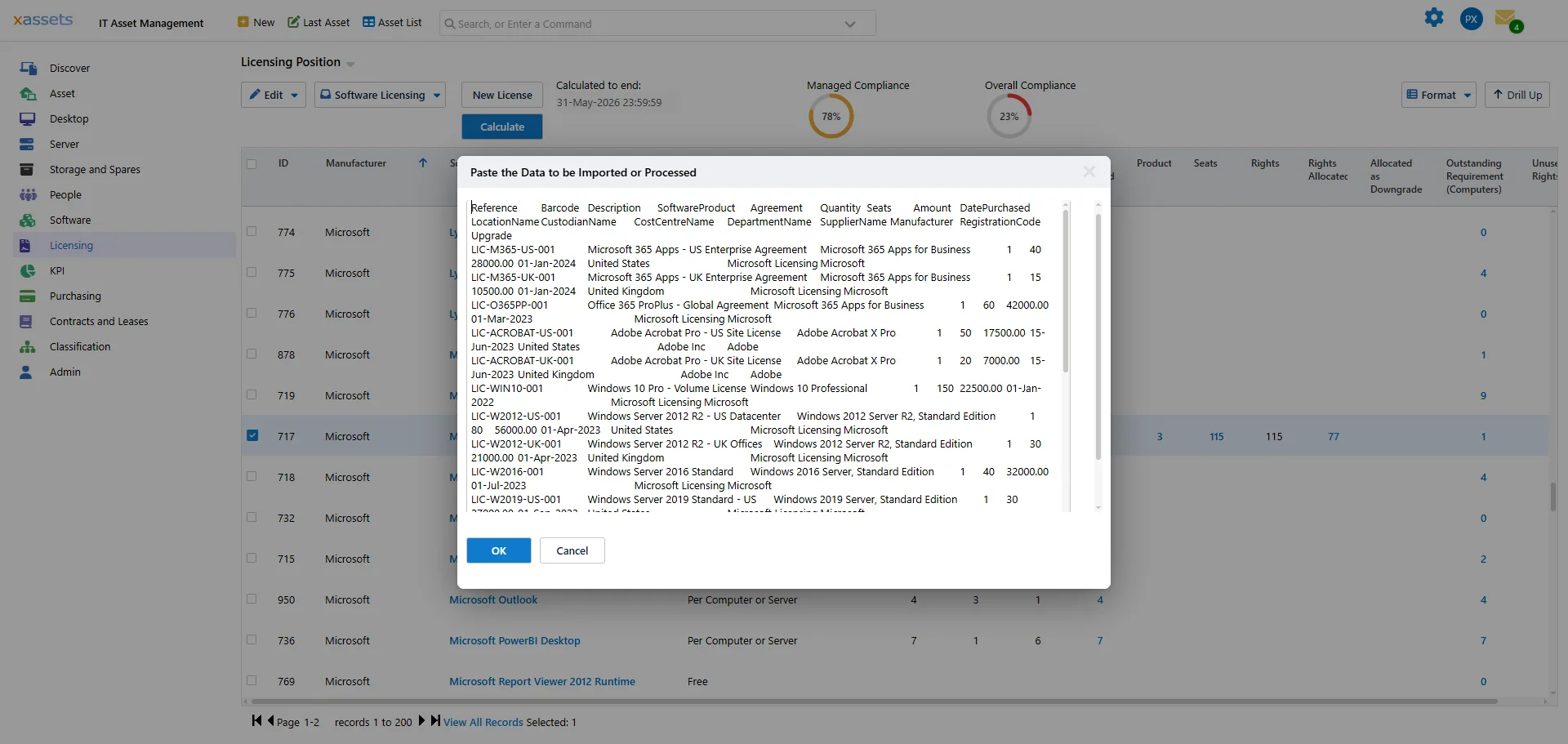Open the People sidebar icon
Viewport: 1568px width, 744px height.
click(x=28, y=195)
